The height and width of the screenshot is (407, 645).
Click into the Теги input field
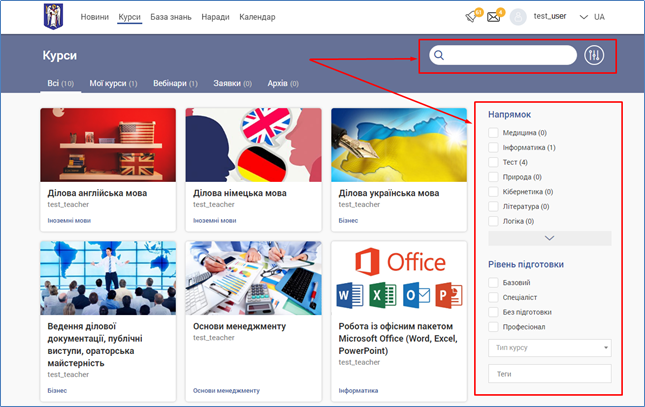pyautogui.click(x=549, y=374)
